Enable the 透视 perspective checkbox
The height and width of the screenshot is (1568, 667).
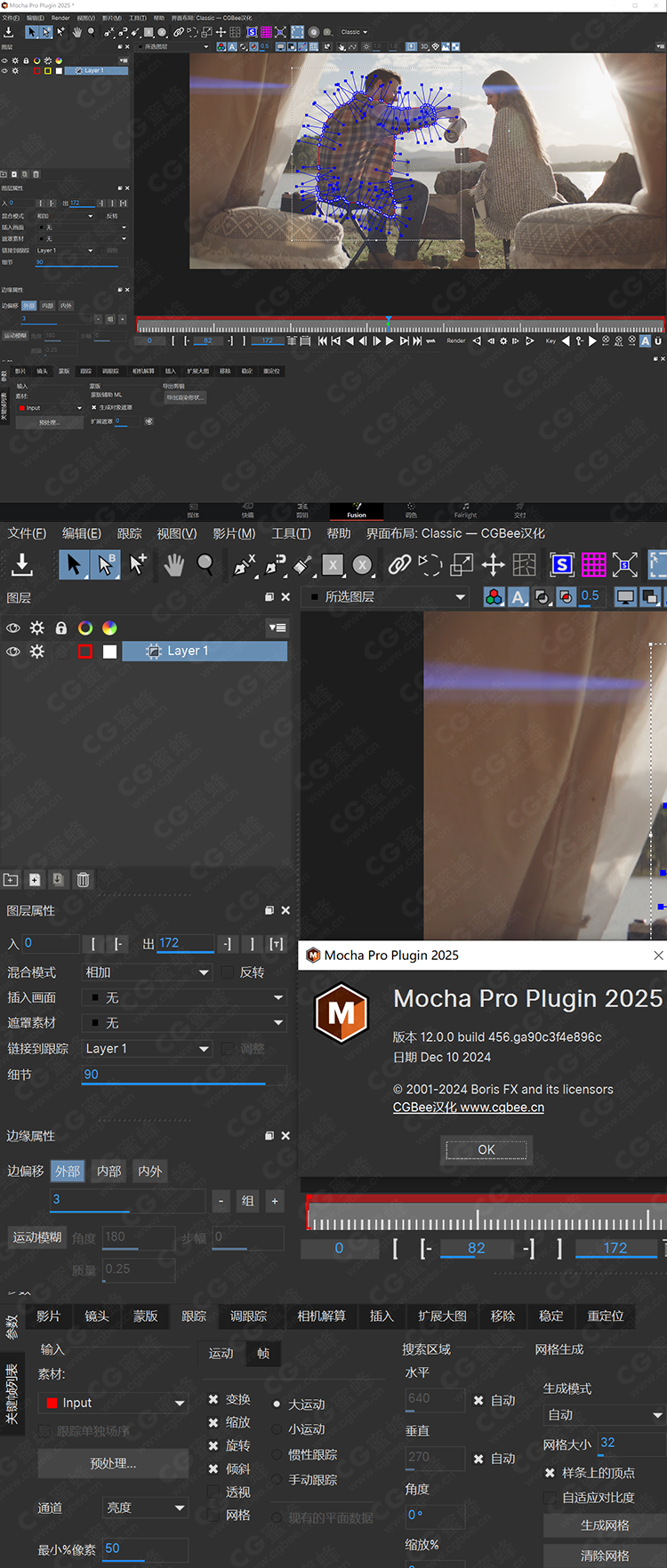pos(213,1492)
